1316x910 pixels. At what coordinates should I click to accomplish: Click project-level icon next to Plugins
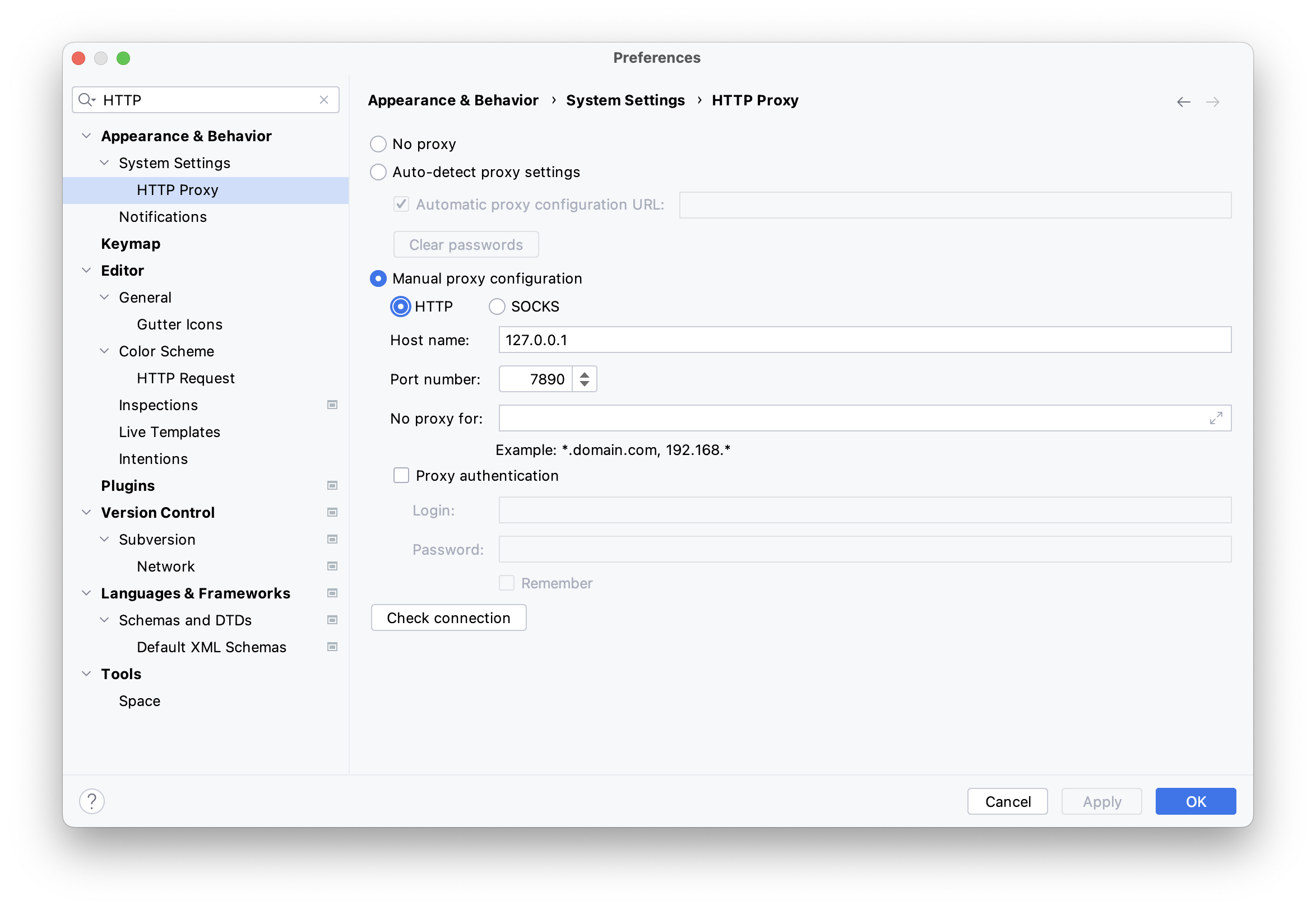click(332, 485)
